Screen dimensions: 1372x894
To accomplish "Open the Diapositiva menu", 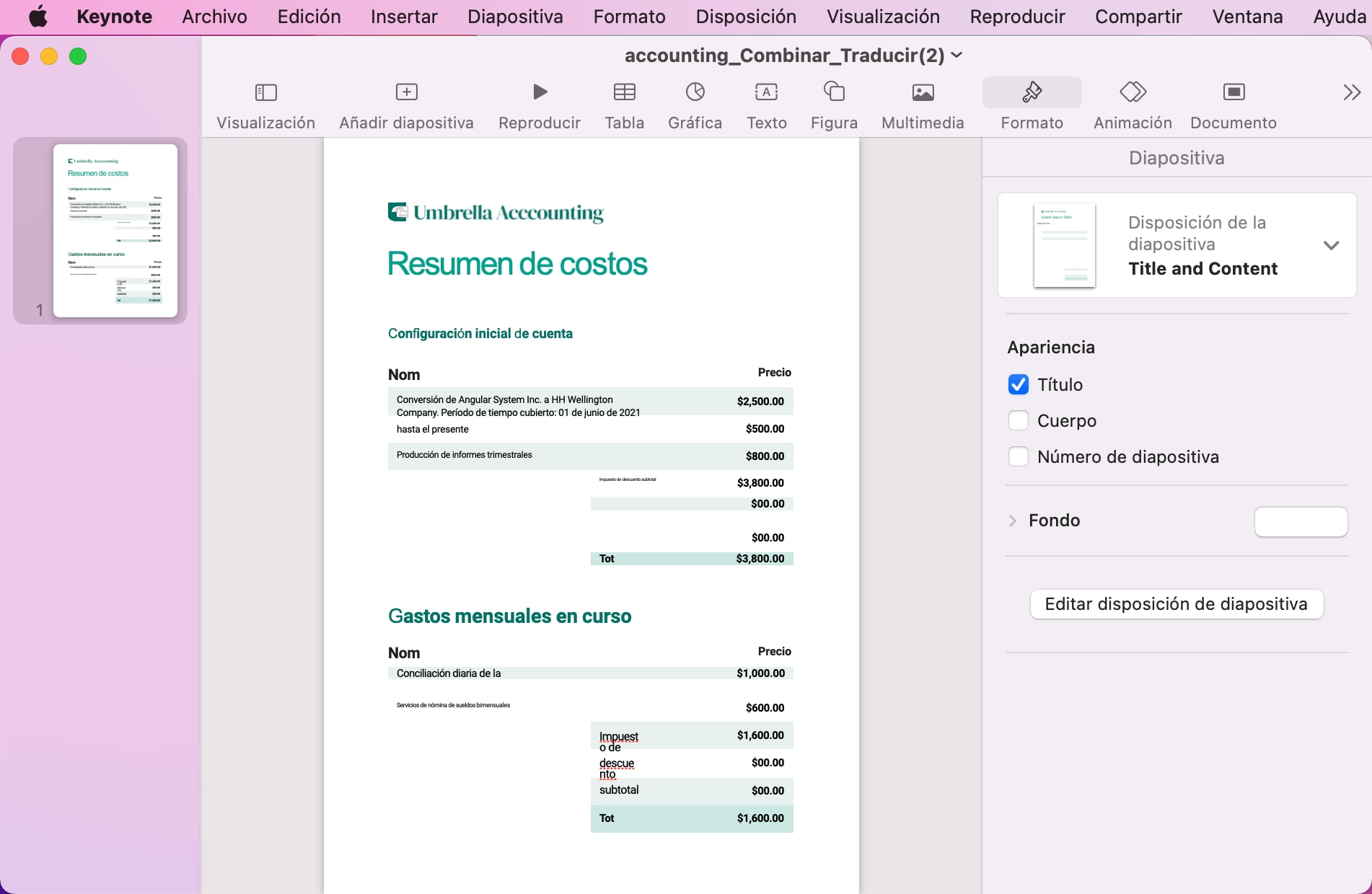I will click(514, 16).
